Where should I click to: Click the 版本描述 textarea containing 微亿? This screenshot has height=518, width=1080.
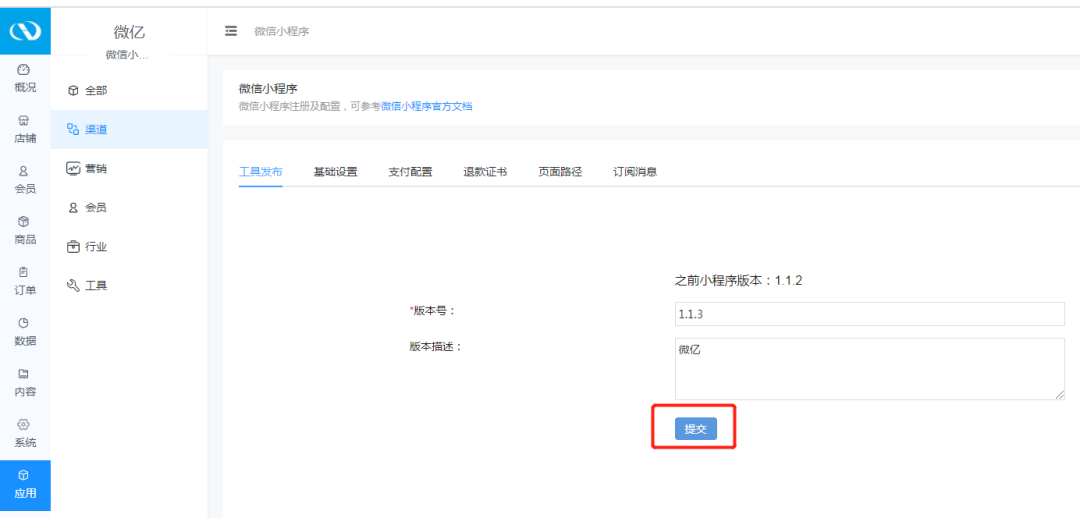point(870,369)
